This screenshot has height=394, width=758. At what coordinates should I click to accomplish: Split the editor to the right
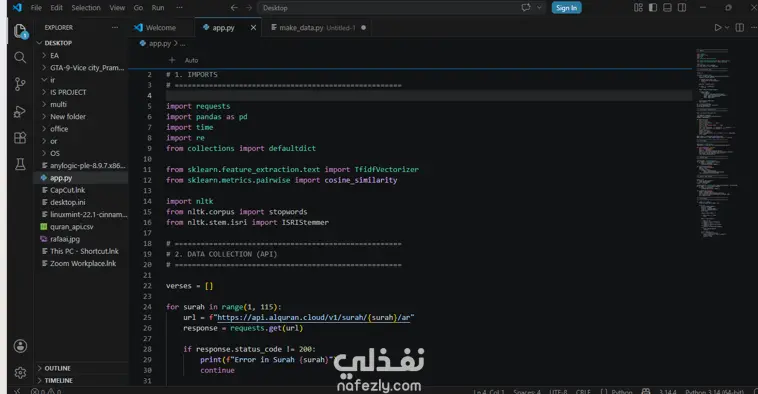coord(740,28)
